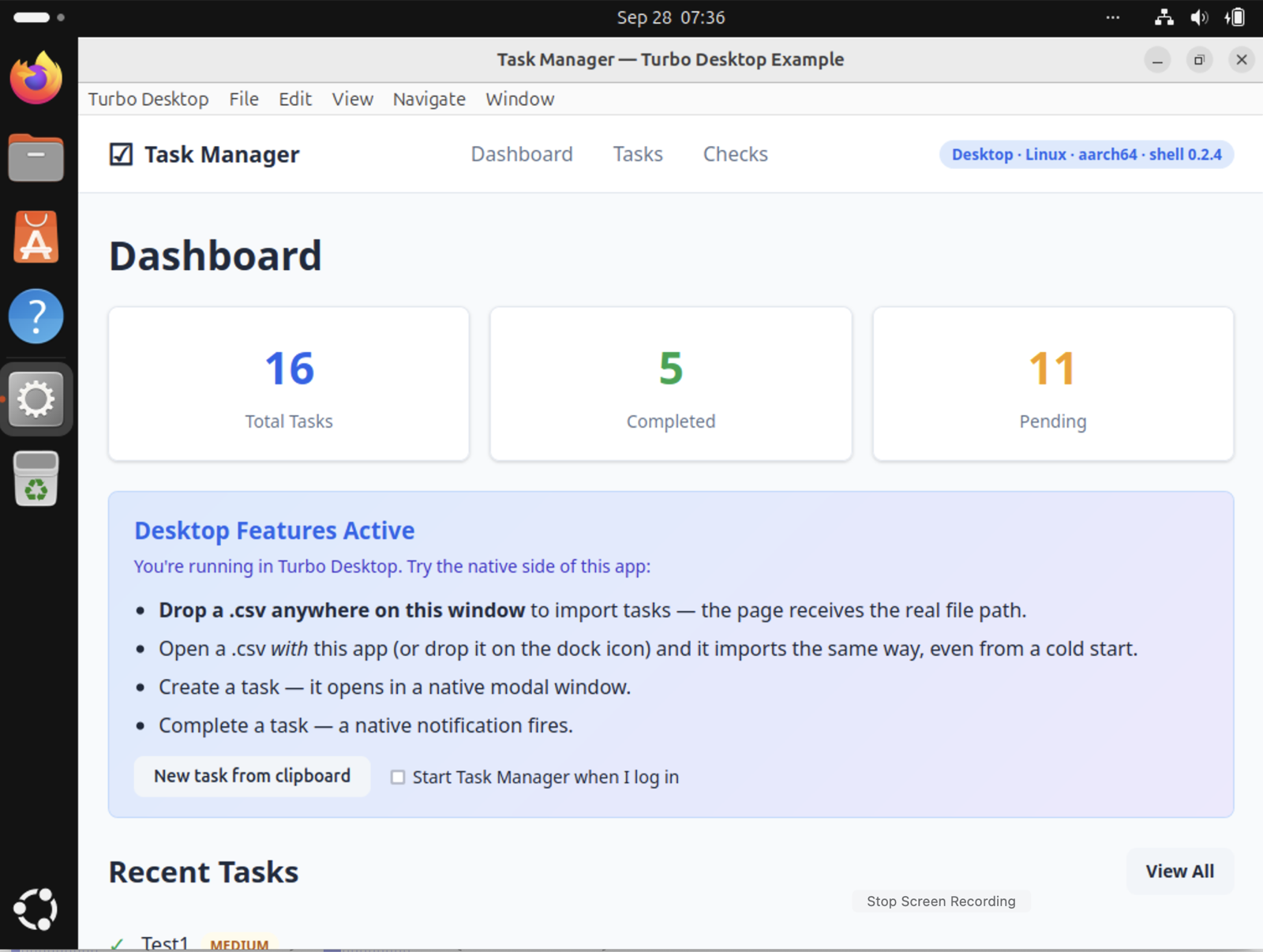1263x952 pixels.
Task: Click New task from clipboard button
Action: point(252,777)
